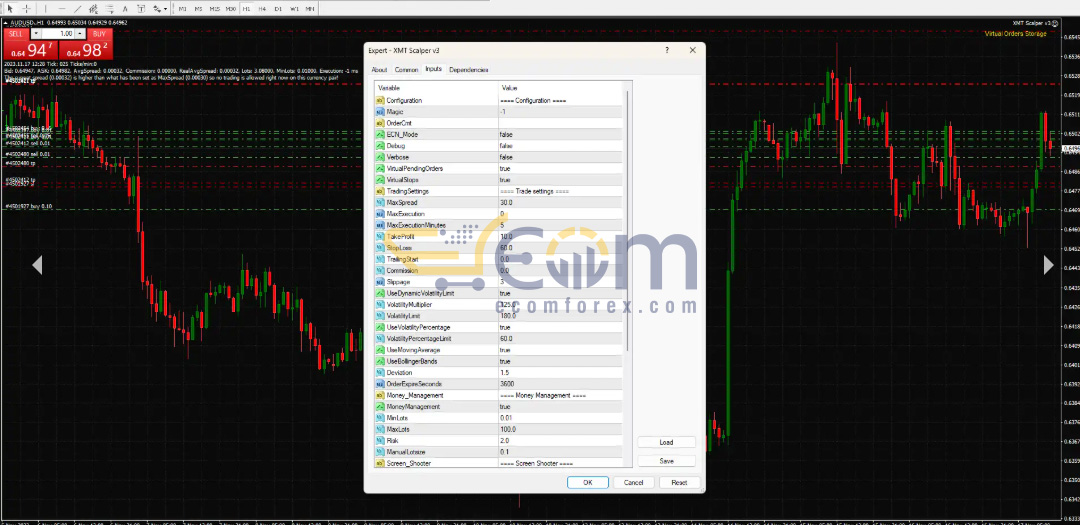Switch chart to H4 timeframe

262,9
